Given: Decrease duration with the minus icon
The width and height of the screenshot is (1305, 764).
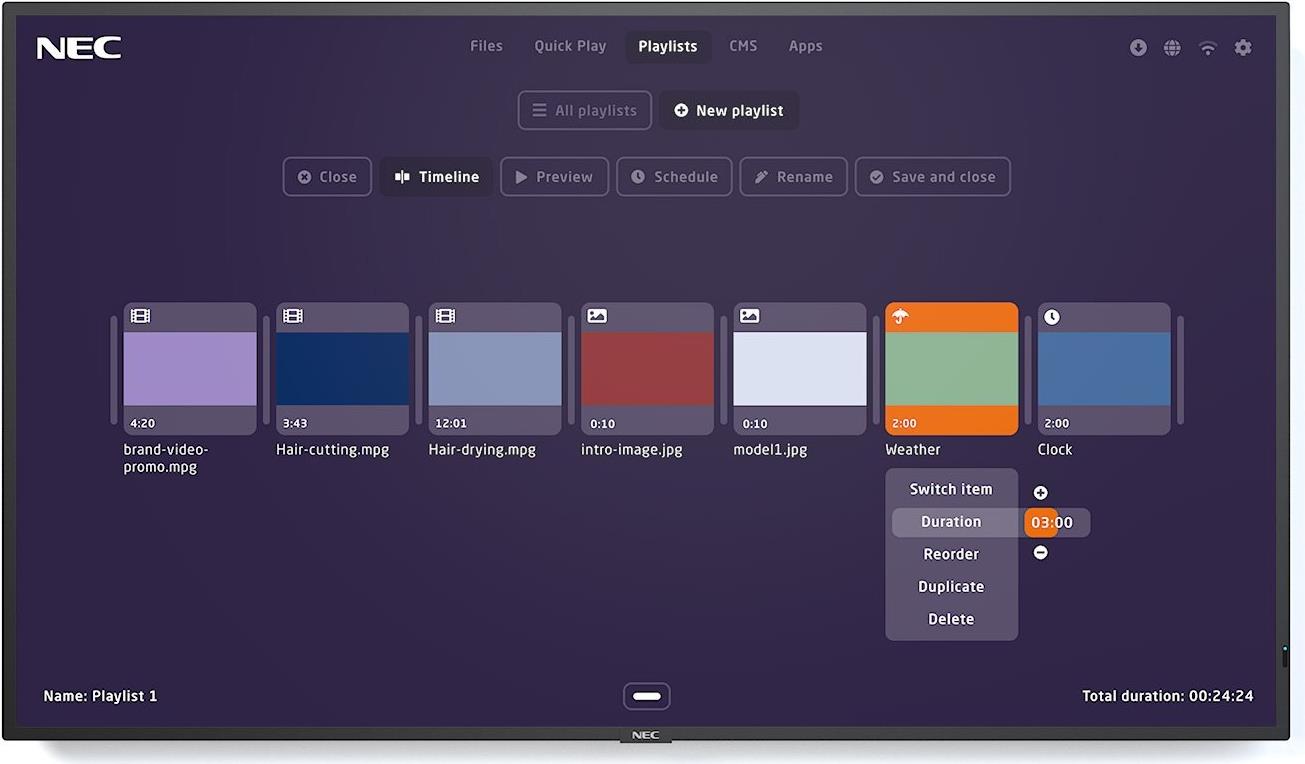Looking at the screenshot, I should 1040,553.
